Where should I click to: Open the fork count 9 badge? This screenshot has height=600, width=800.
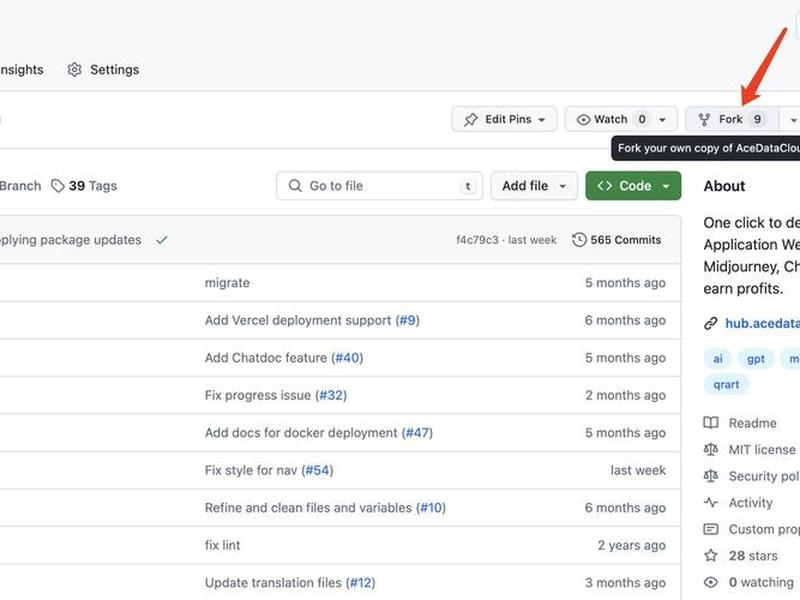point(758,119)
